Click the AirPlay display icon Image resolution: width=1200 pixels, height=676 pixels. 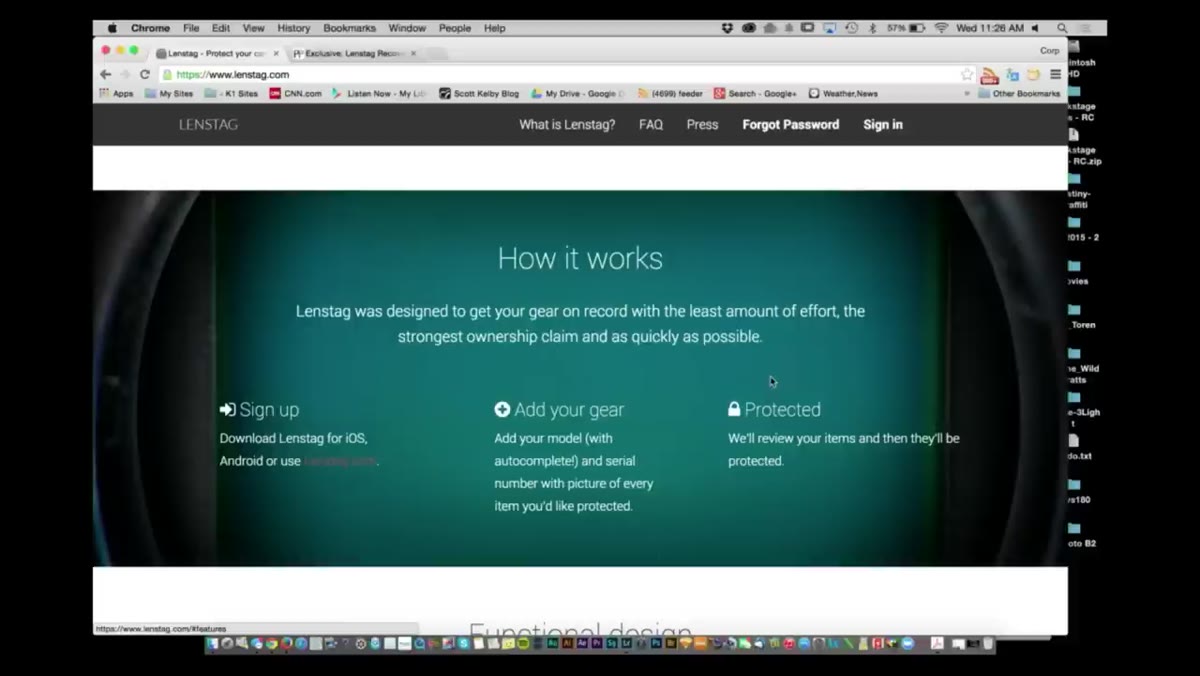click(829, 28)
